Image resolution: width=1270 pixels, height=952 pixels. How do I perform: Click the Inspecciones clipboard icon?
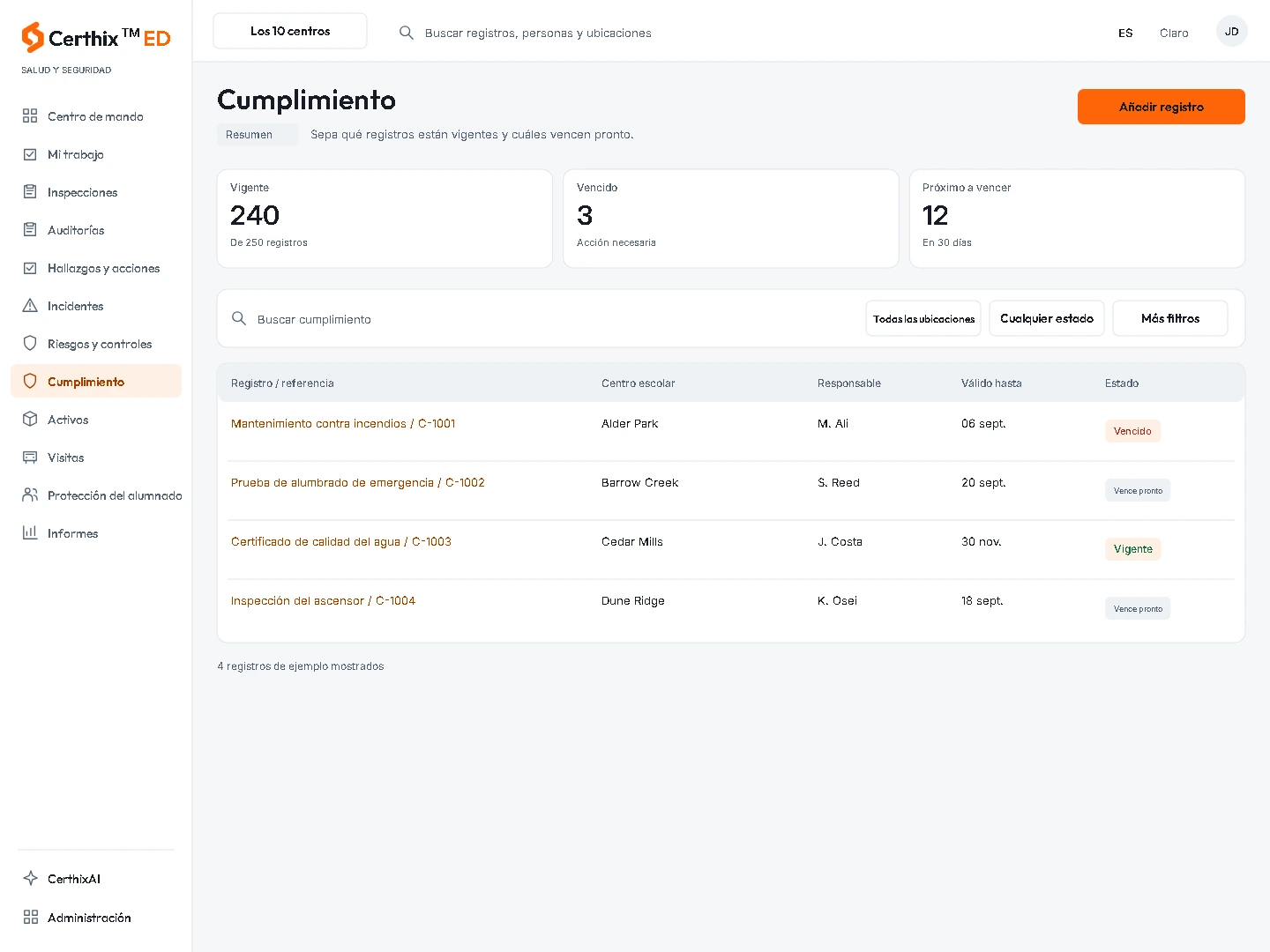(x=30, y=191)
